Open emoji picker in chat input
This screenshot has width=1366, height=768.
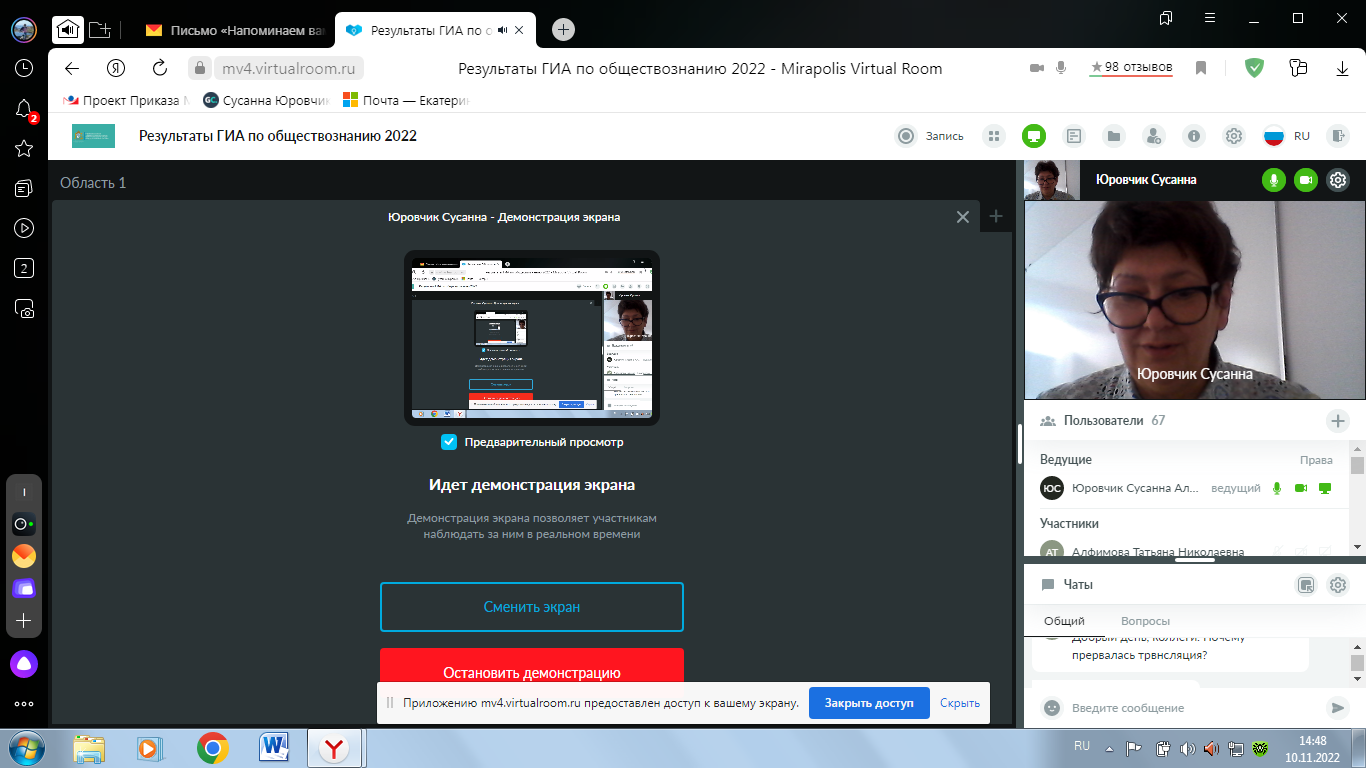tap(1051, 708)
